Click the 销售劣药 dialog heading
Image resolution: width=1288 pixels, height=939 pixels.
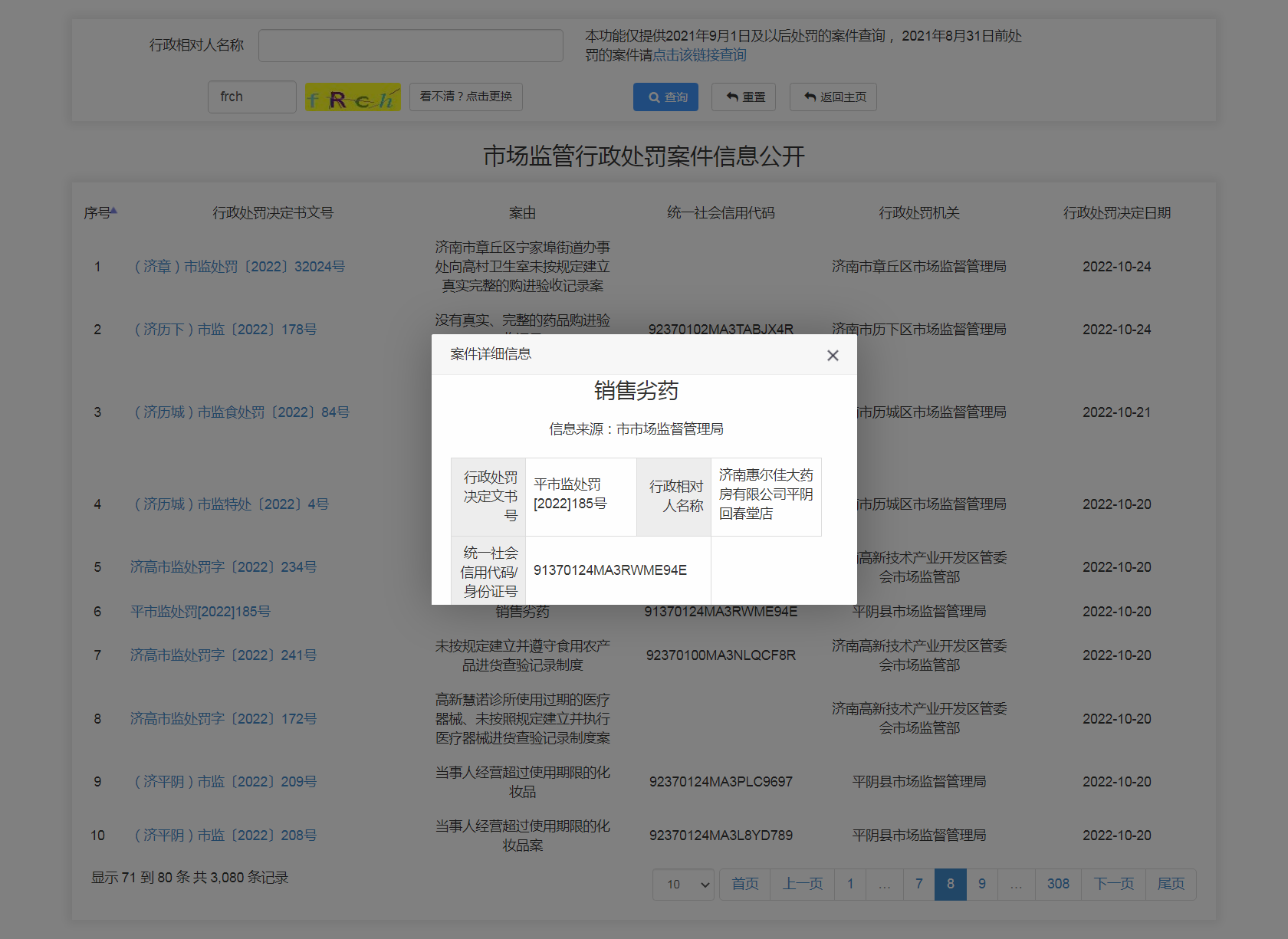click(636, 391)
